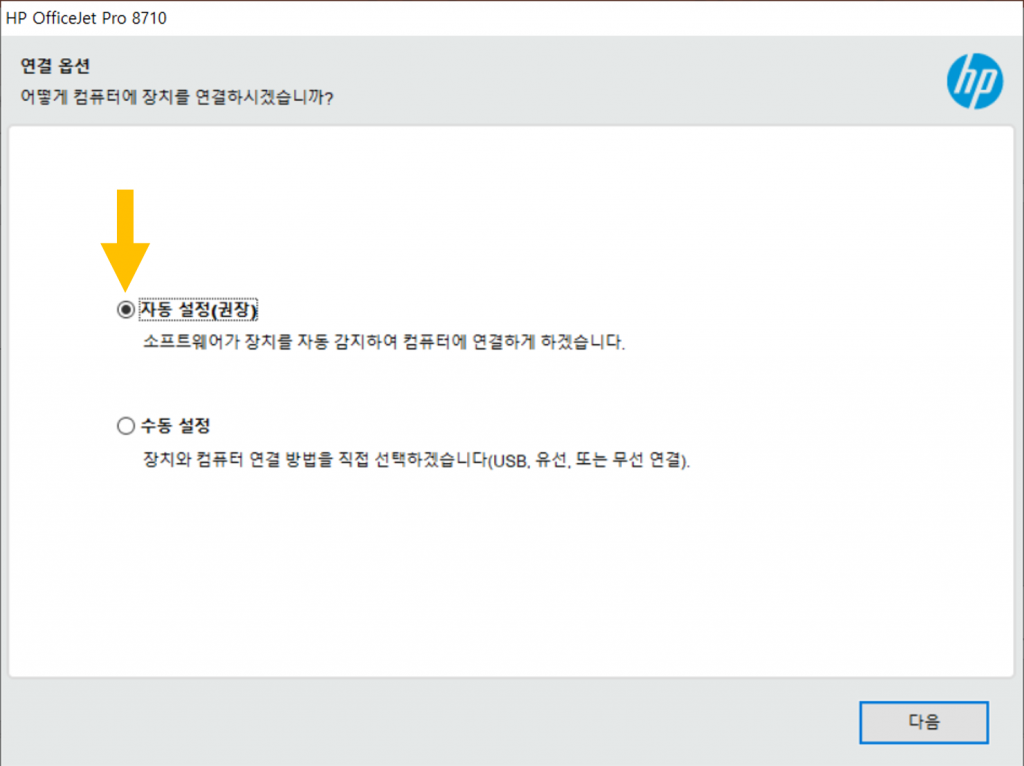Click the empty title bar area right of the title
This screenshot has width=1024, height=766.
[x=600, y=18]
